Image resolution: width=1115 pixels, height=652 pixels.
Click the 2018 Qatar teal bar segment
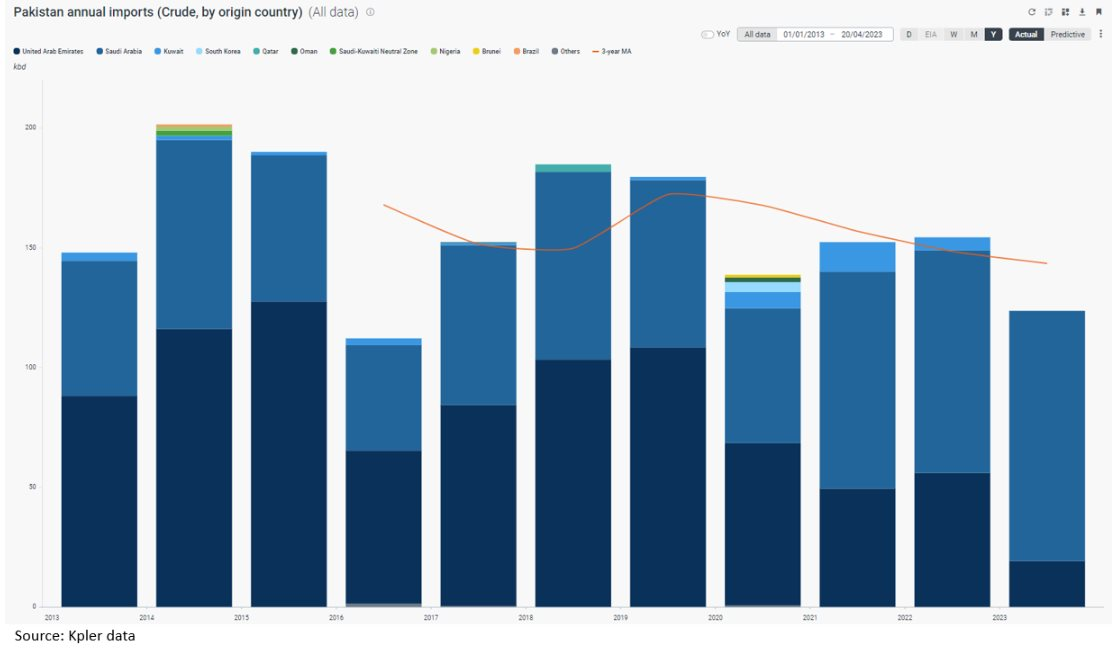(573, 168)
